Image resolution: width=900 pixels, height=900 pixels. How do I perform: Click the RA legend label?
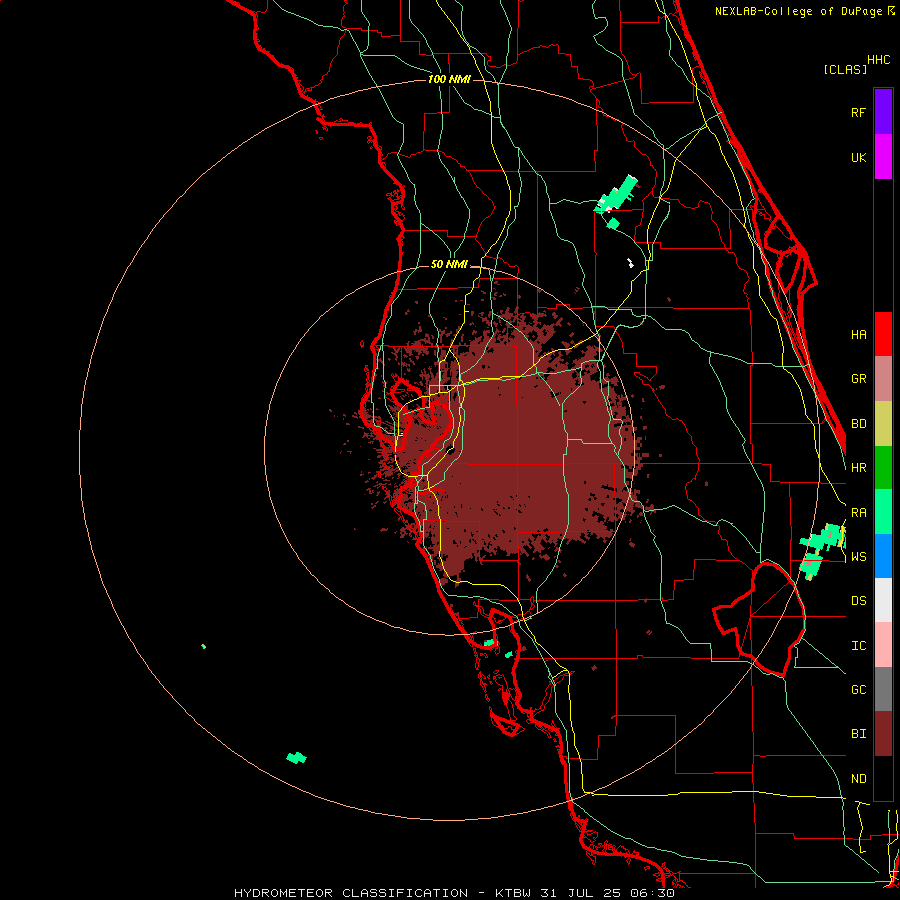(x=859, y=513)
